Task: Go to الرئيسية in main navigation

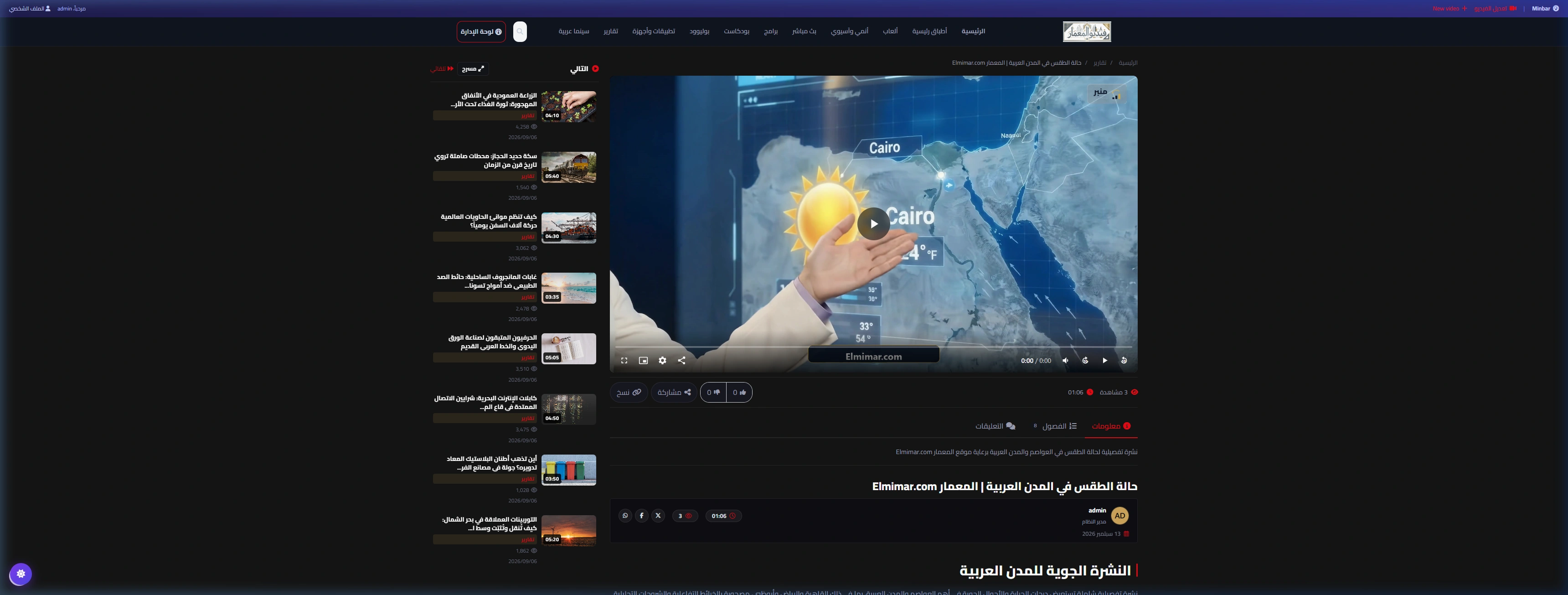Action: 973,31
